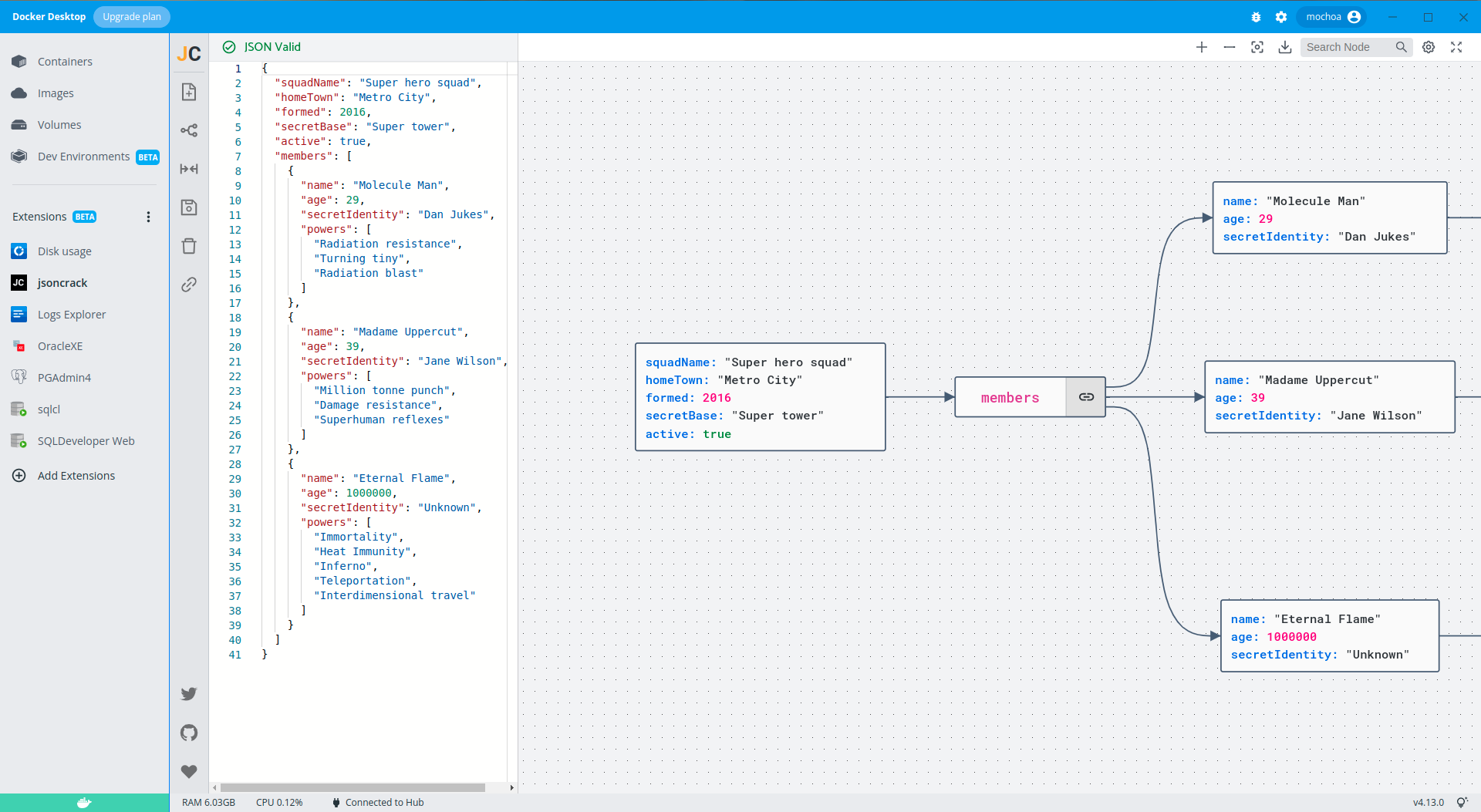Open the PGAdmin4 extension
1481x812 pixels.
tap(85, 378)
